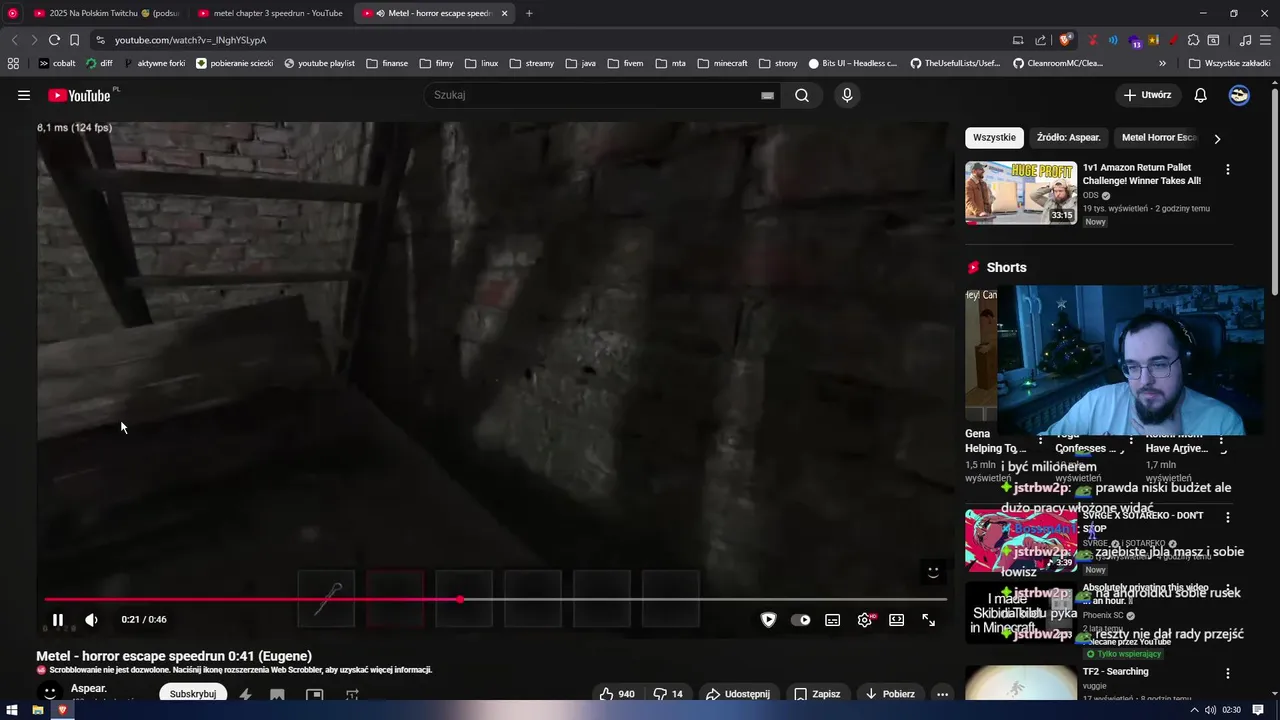The width and height of the screenshot is (1280, 720).
Task: Open options menu for the 1v1 Amazon video
Action: [1228, 170]
